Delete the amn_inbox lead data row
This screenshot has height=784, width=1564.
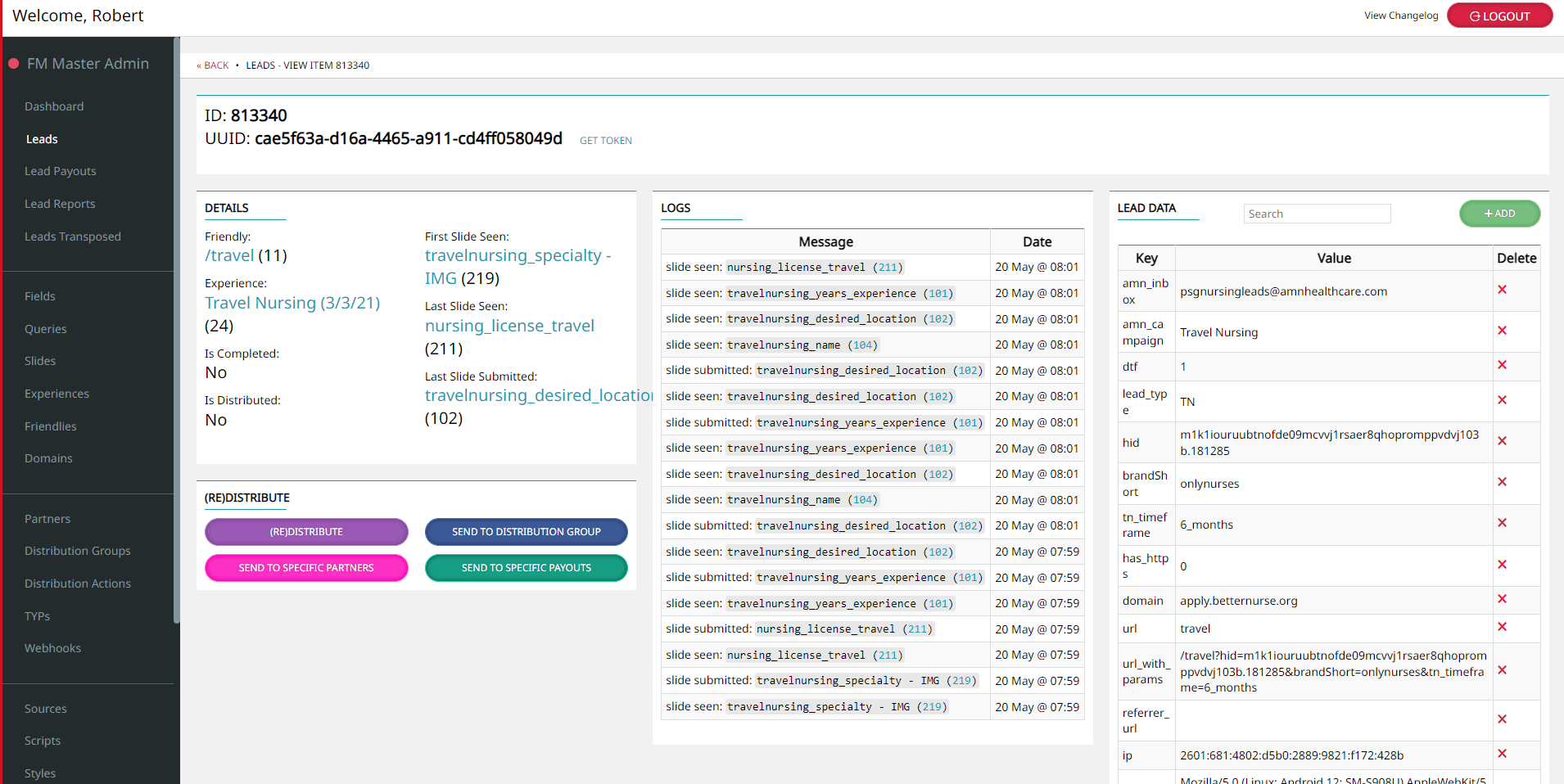point(1502,290)
